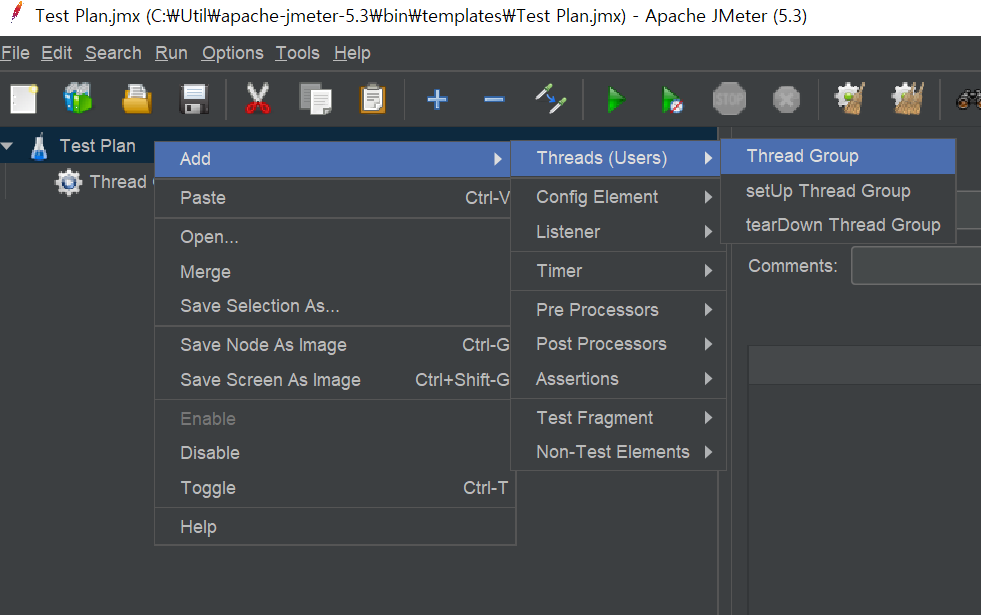This screenshot has width=981, height=615.
Task: Click the Toggle enable/disable arrows icon
Action: tap(551, 99)
